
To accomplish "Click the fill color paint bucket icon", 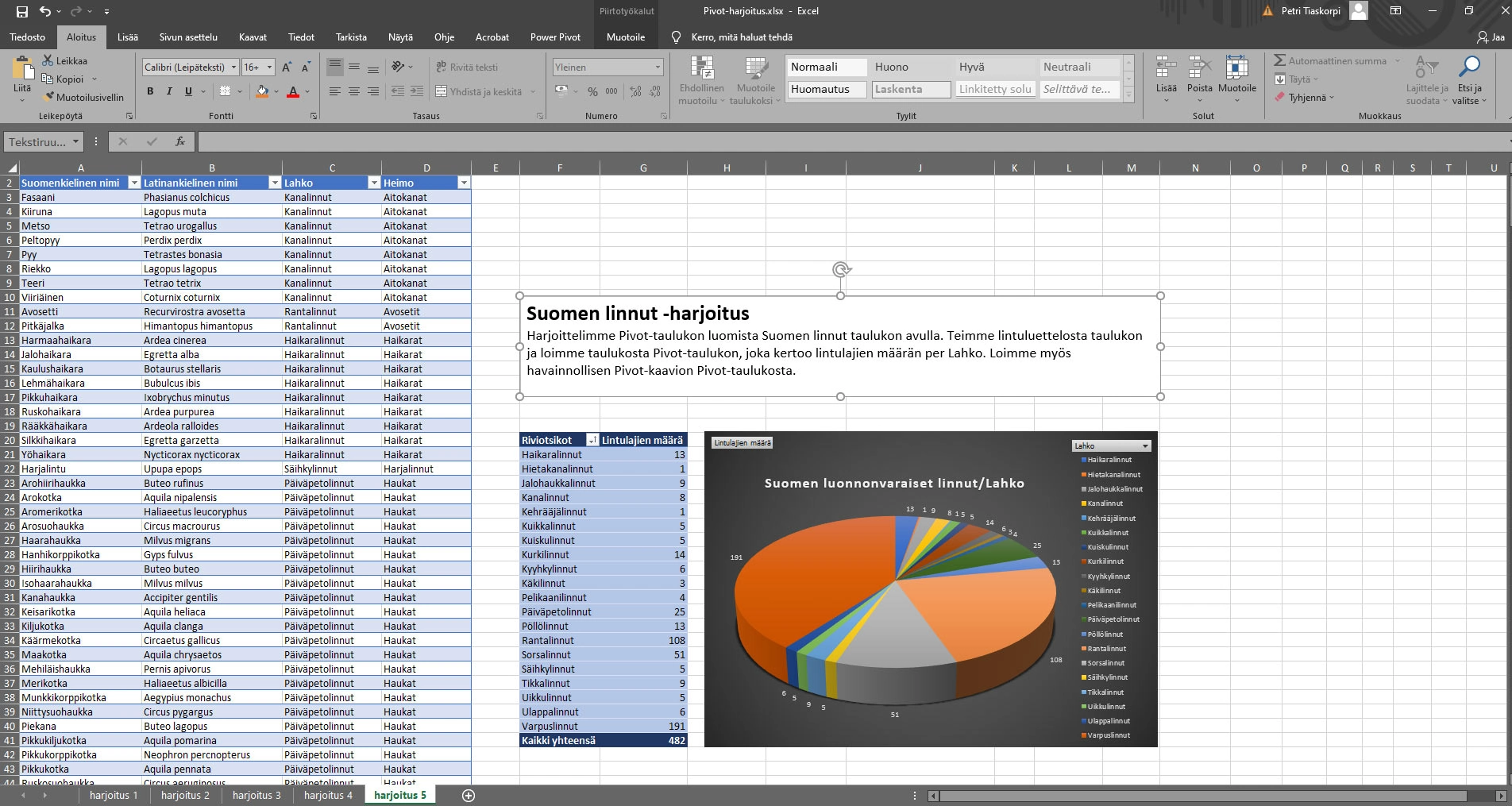I will tap(262, 91).
